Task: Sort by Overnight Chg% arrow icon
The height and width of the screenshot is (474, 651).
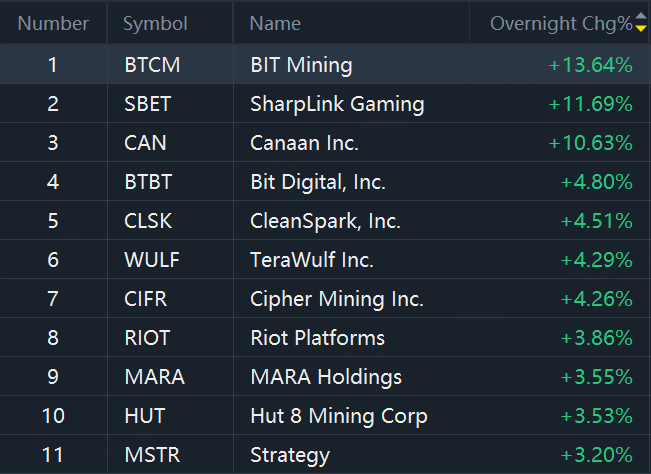Action: 641,22
